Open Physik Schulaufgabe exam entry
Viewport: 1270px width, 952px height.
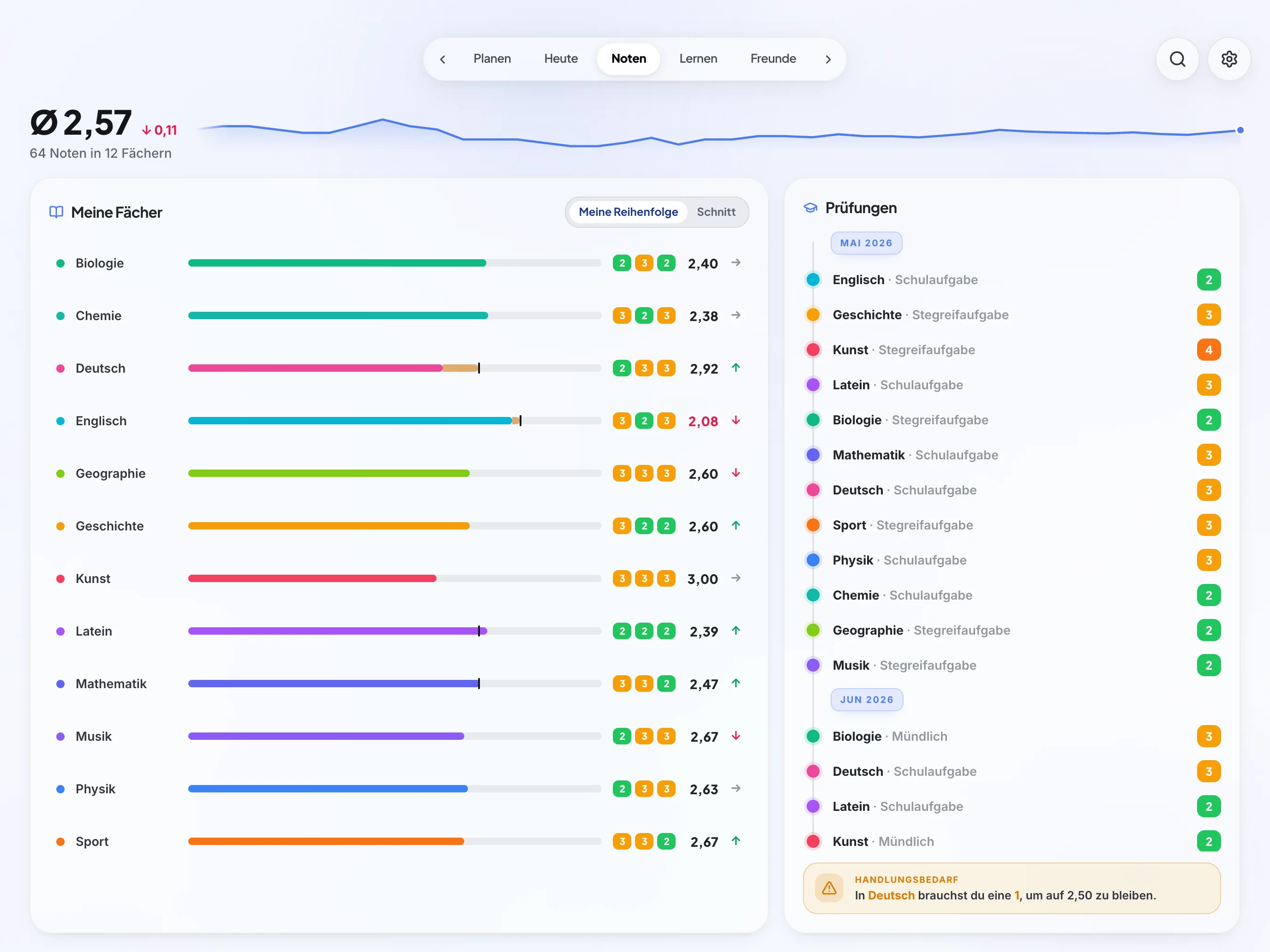(x=1013, y=561)
